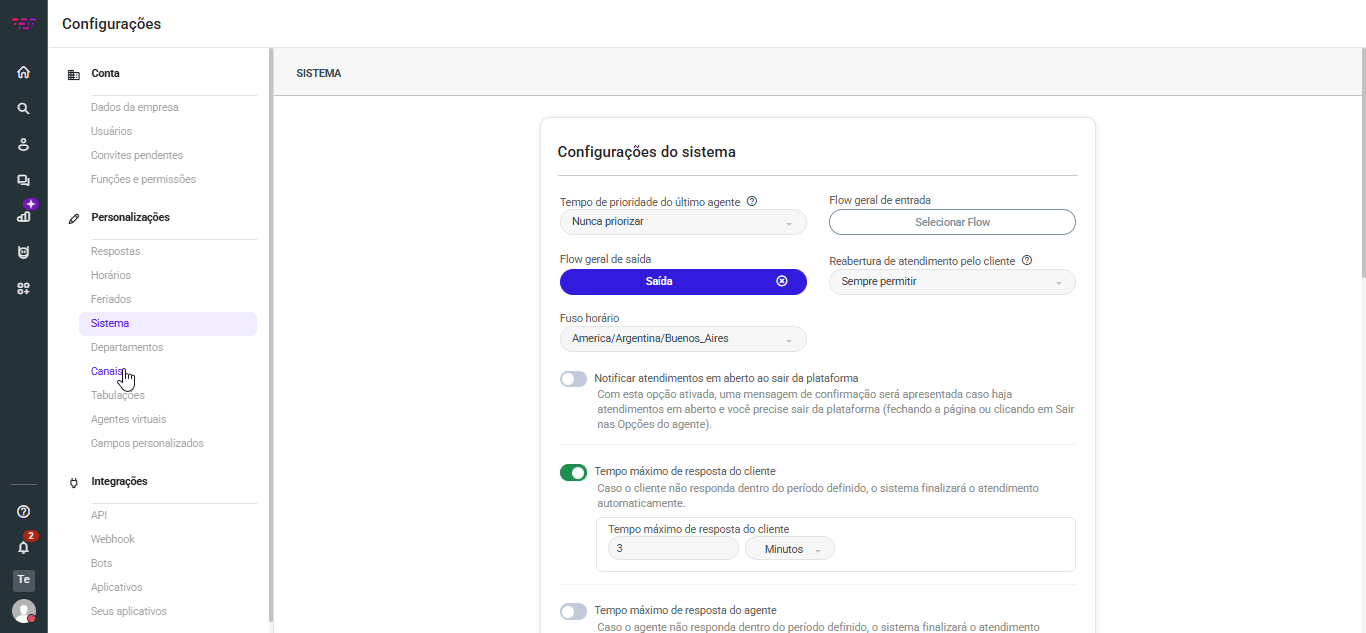Open the apps grid-plus icon in left rail
The image size is (1366, 633).
tap(23, 288)
